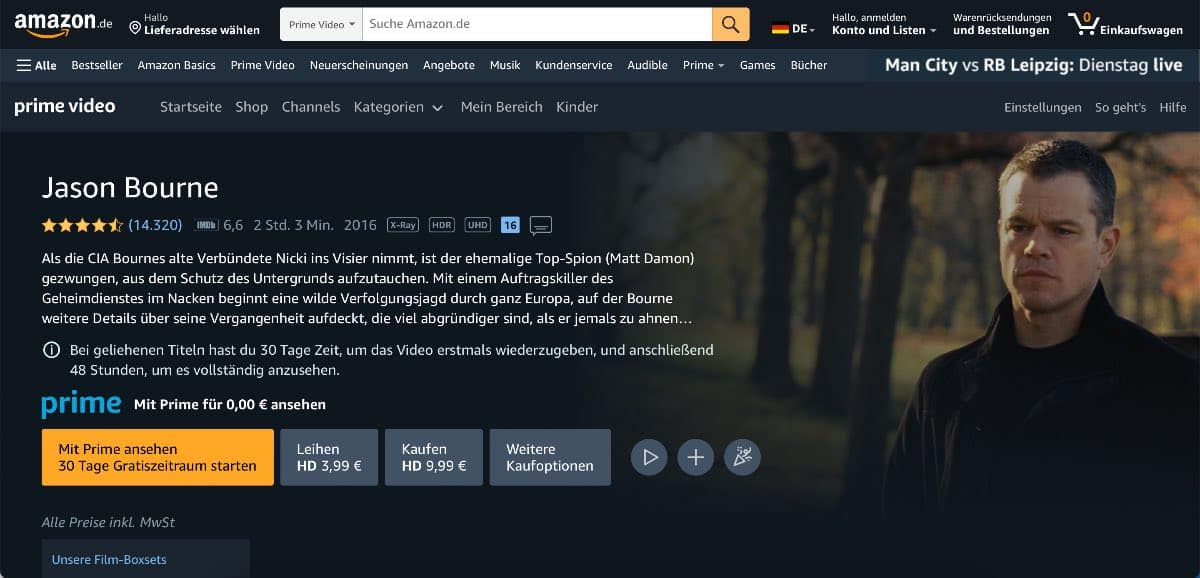The height and width of the screenshot is (578, 1200).
Task: Open the Channels tab
Action: [x=311, y=107]
